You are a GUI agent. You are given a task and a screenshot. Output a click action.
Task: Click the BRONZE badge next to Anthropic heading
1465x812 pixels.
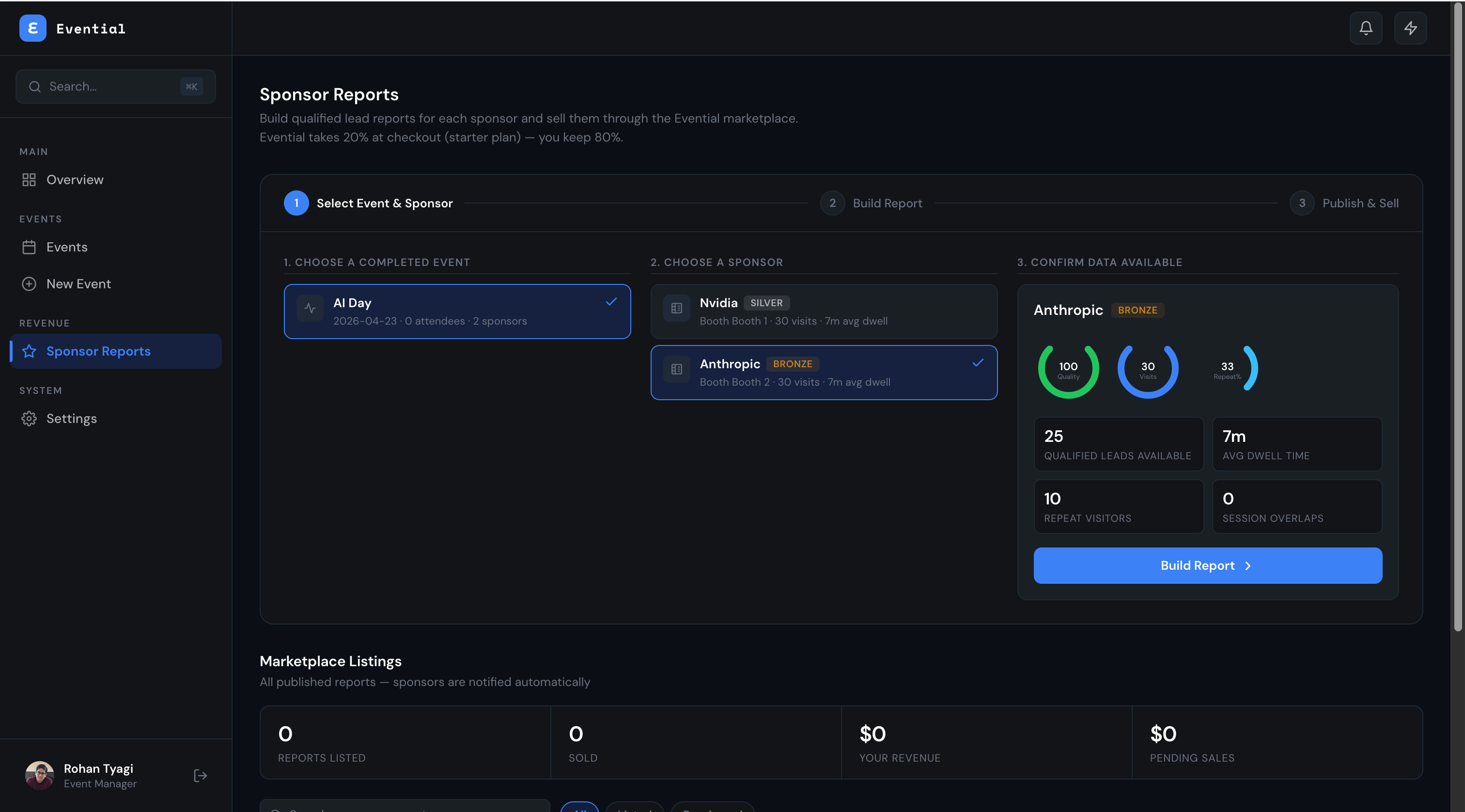pyautogui.click(x=1138, y=310)
